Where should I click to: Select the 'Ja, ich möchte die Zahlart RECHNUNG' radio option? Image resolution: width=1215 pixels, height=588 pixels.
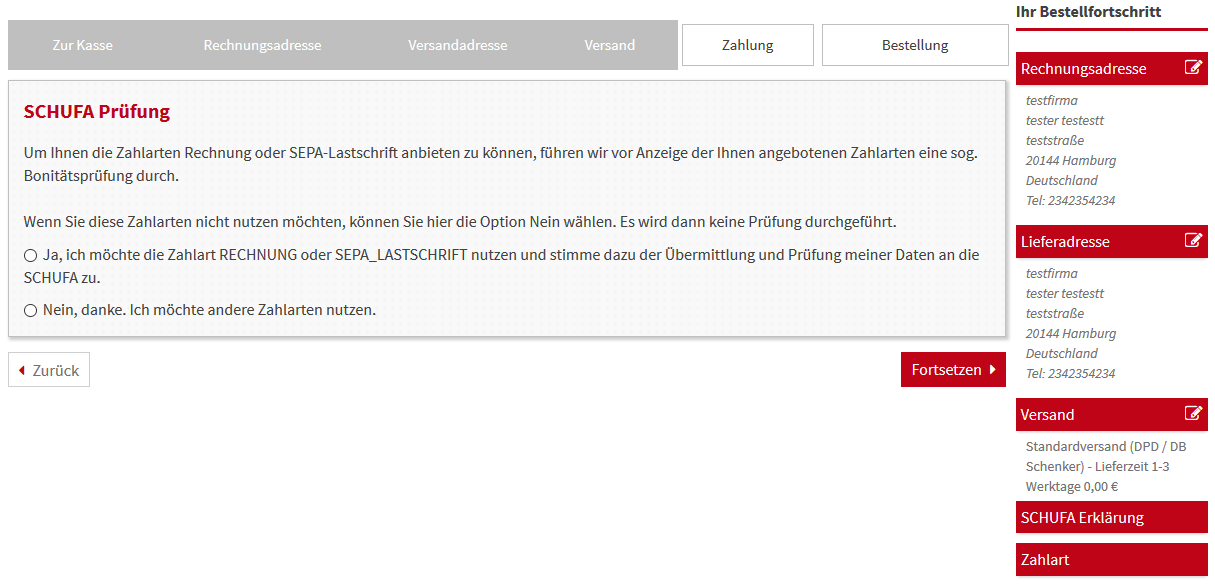[31, 256]
